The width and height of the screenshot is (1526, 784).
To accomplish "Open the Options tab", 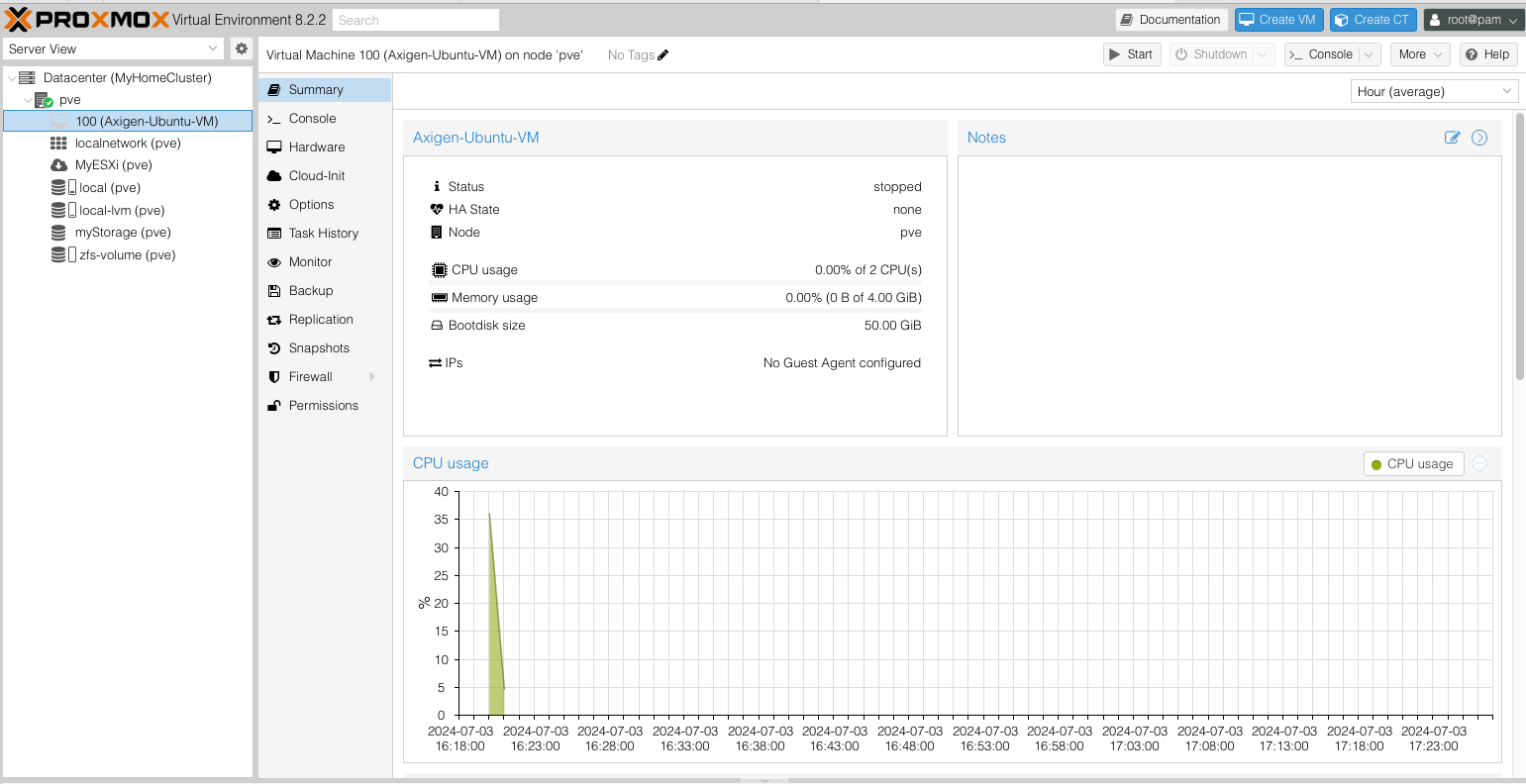I will tap(325, 205).
